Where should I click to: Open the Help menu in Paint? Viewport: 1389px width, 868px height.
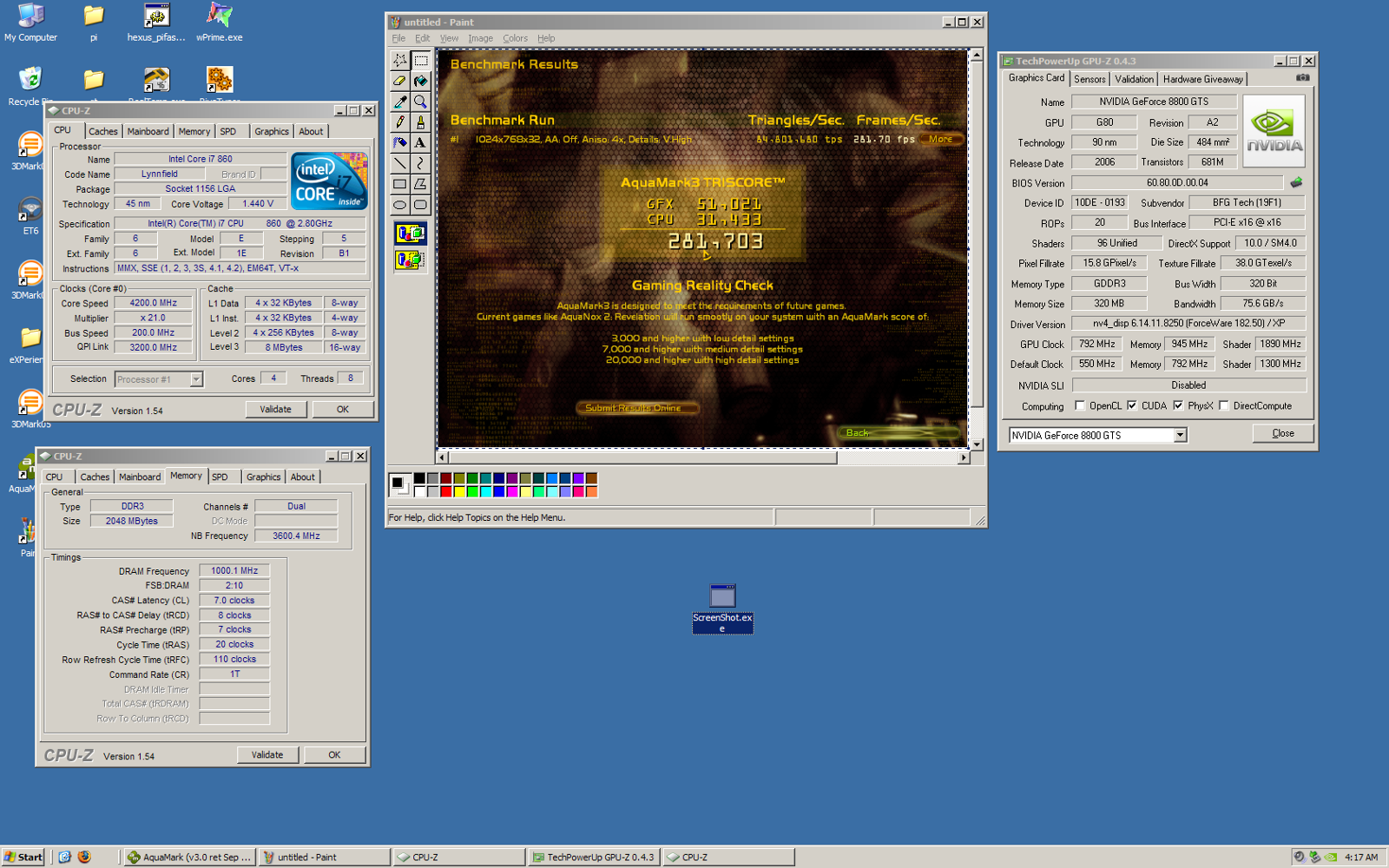pos(545,38)
